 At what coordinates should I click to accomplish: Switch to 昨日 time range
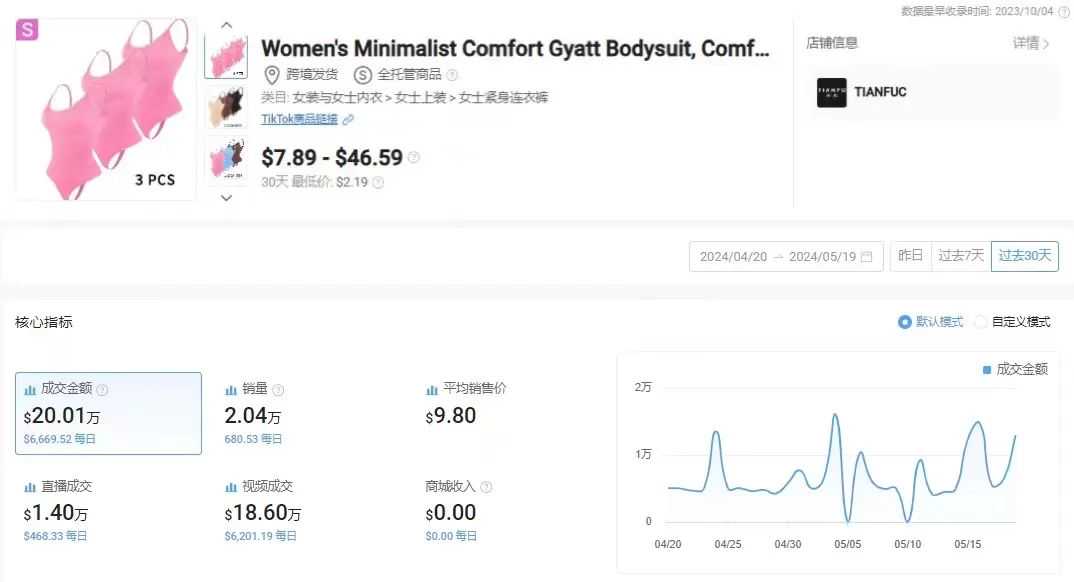click(910, 256)
